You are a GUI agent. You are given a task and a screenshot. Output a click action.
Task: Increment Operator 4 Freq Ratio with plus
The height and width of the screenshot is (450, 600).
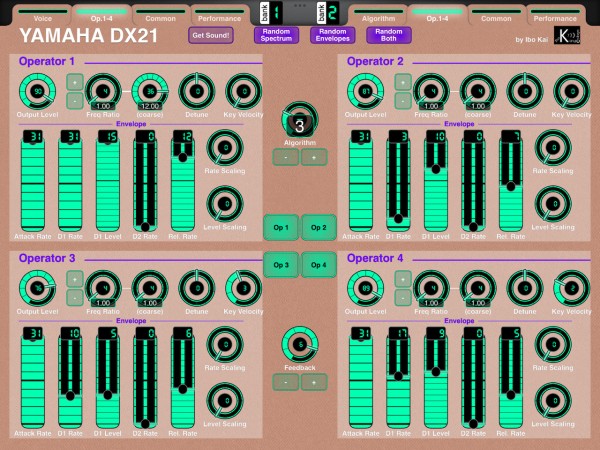pyautogui.click(x=403, y=279)
